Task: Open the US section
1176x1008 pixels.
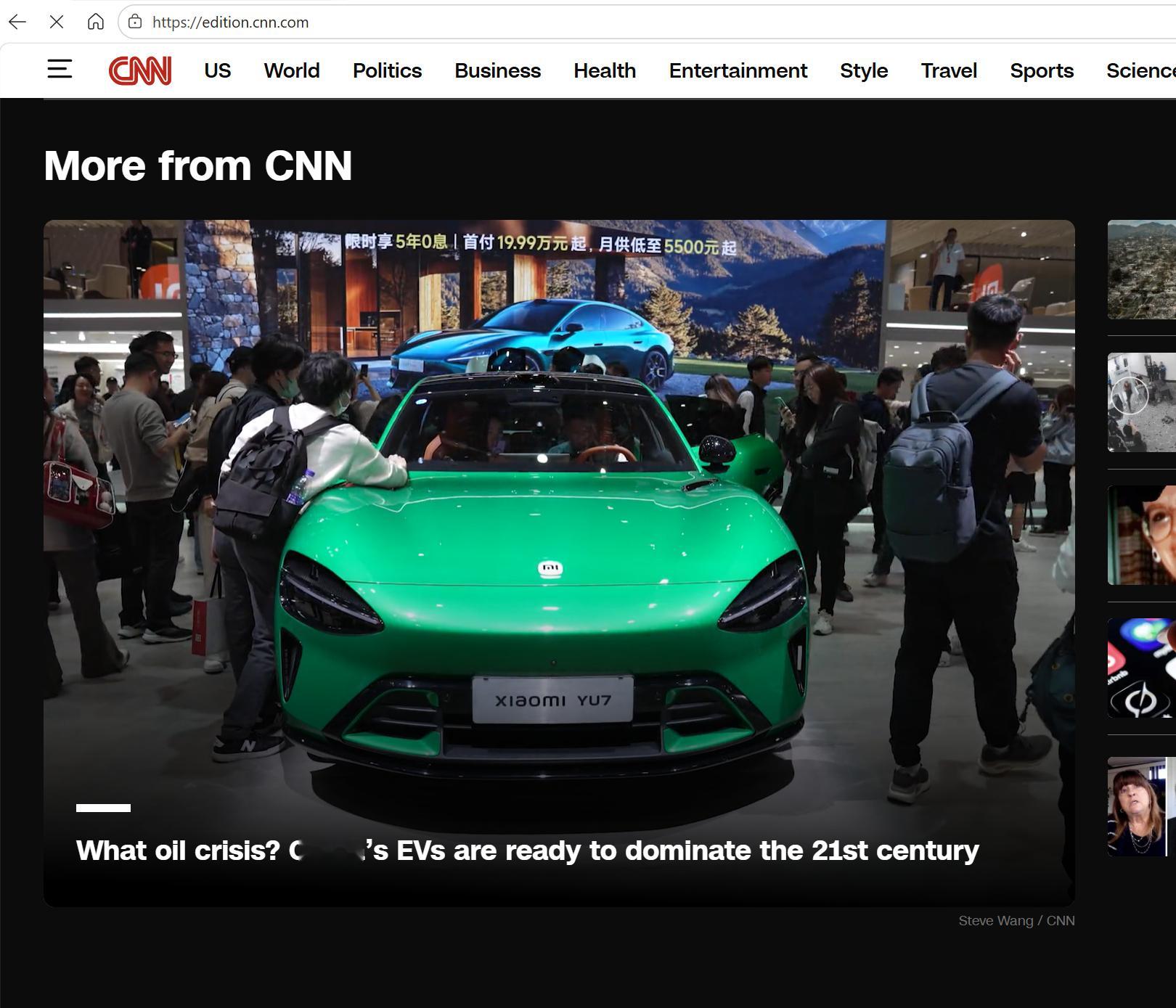Action: coord(217,70)
